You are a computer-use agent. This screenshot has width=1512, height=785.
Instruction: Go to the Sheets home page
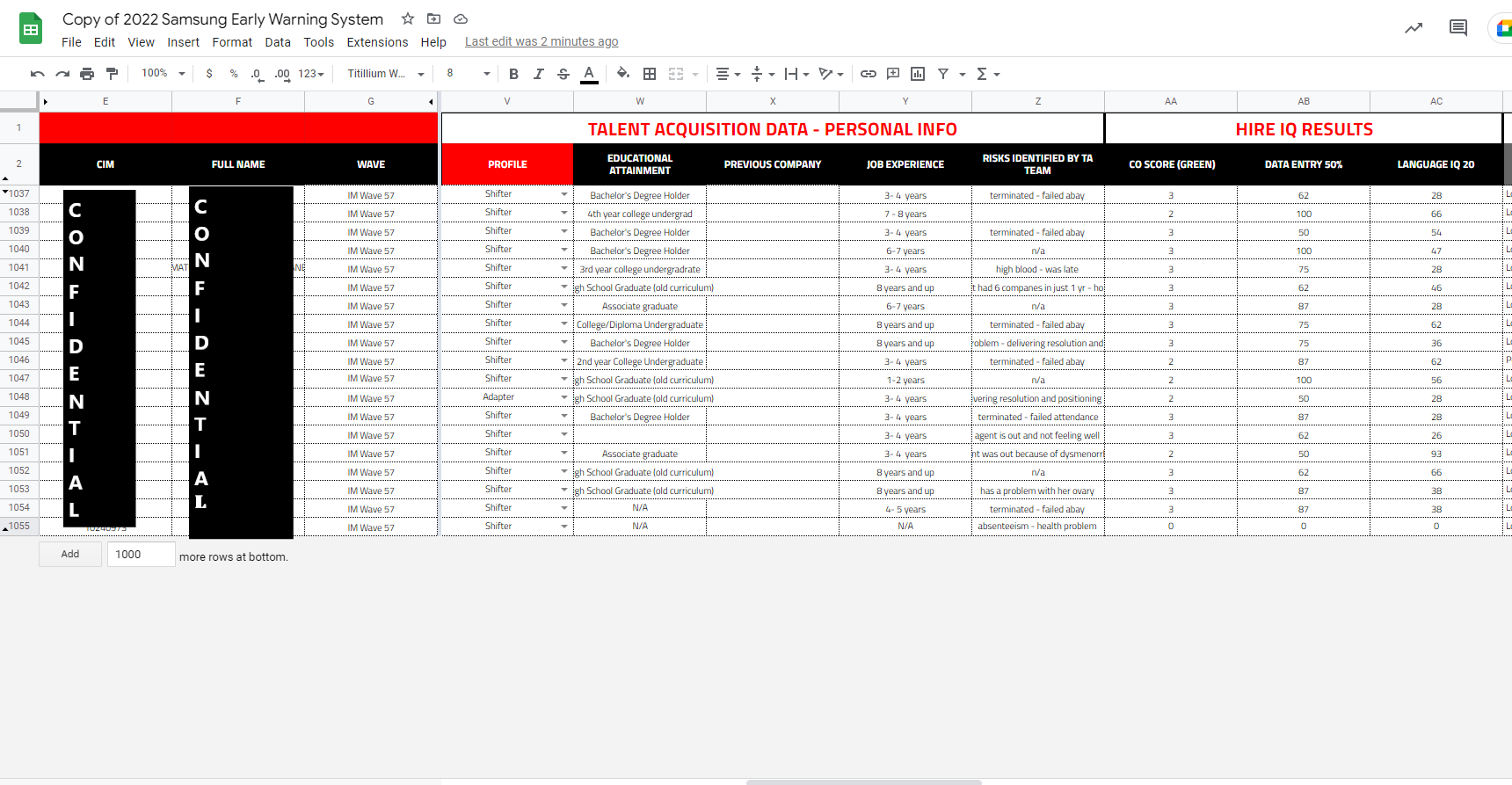pos(31,29)
